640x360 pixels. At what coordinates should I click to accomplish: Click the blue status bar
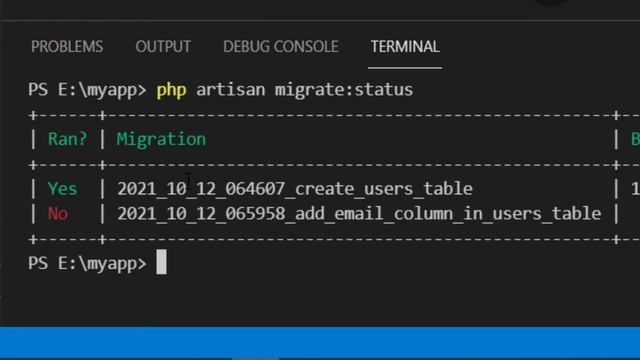pyautogui.click(x=320, y=342)
